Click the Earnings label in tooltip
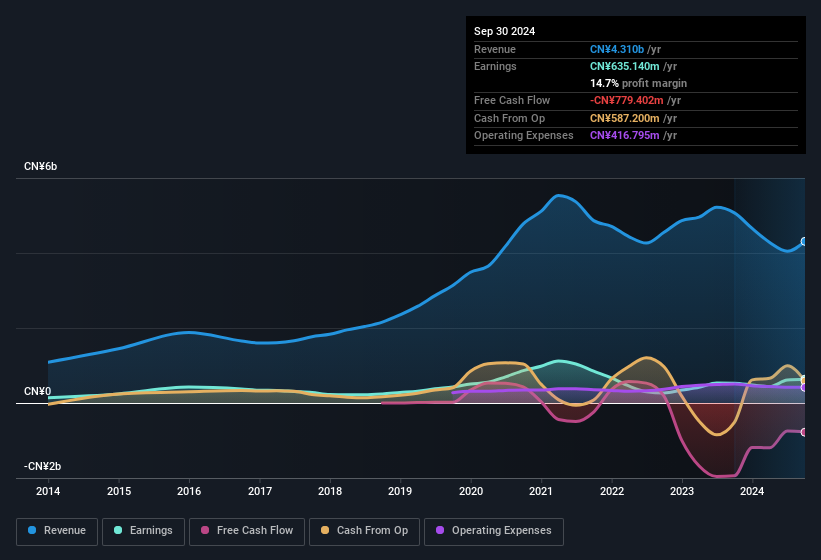 tap(495, 66)
